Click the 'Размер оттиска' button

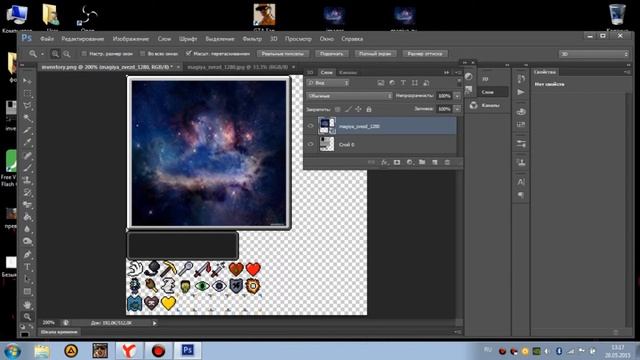425,54
